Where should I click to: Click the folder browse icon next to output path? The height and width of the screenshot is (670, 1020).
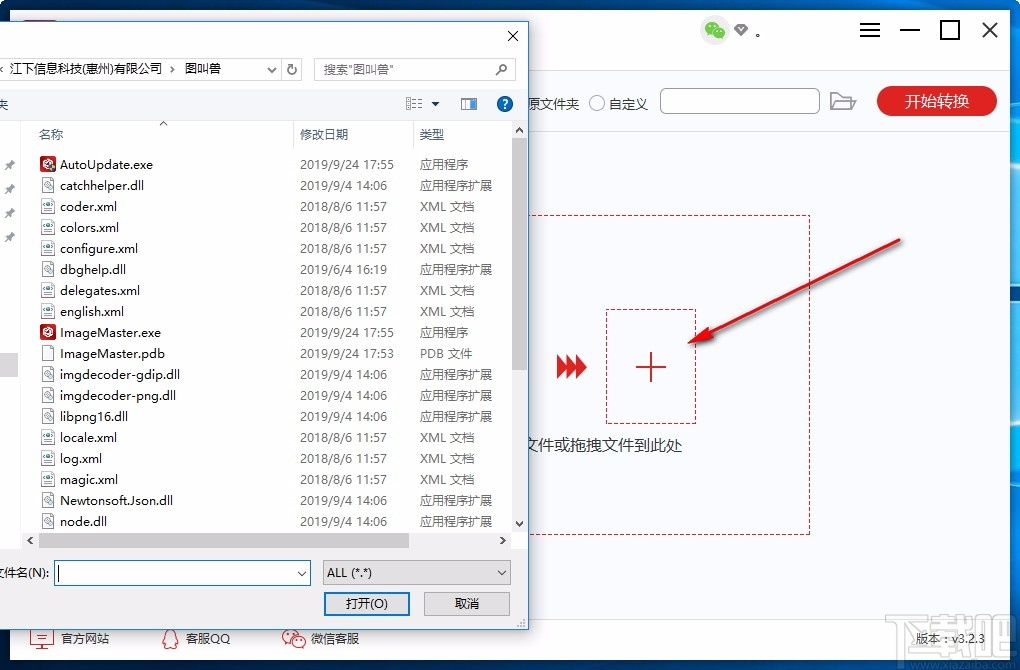pyautogui.click(x=843, y=100)
